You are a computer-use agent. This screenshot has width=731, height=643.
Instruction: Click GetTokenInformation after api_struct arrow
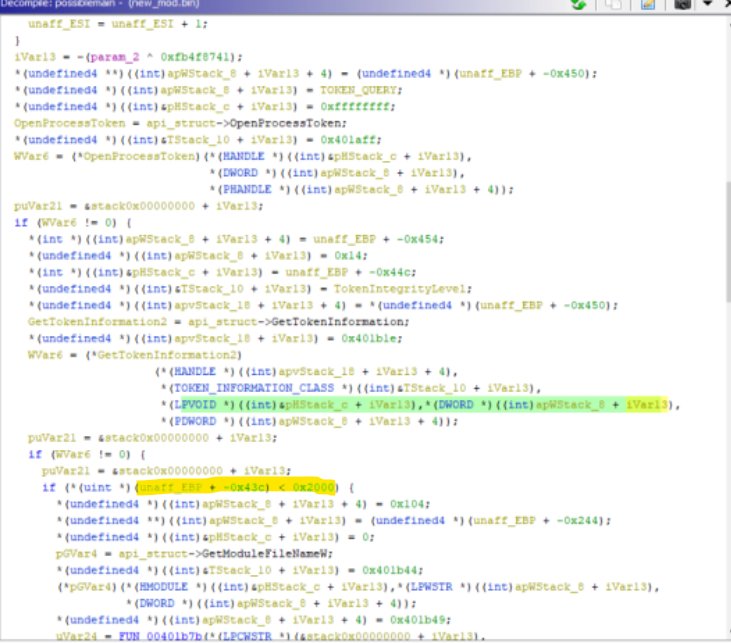click(337, 322)
